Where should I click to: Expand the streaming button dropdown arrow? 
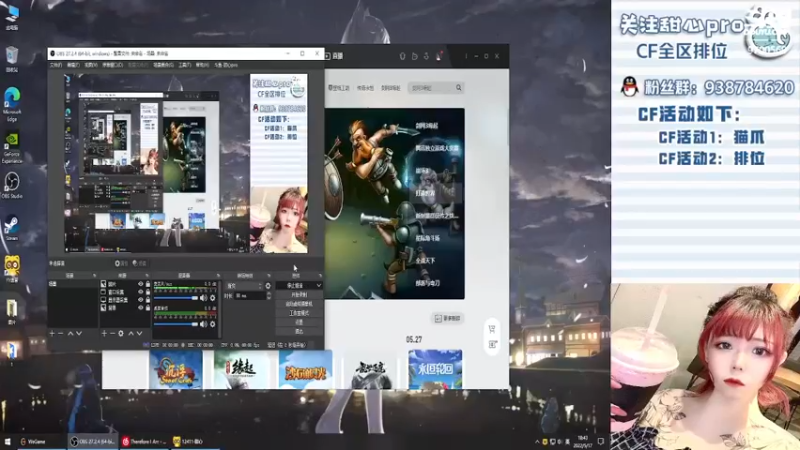(318, 286)
